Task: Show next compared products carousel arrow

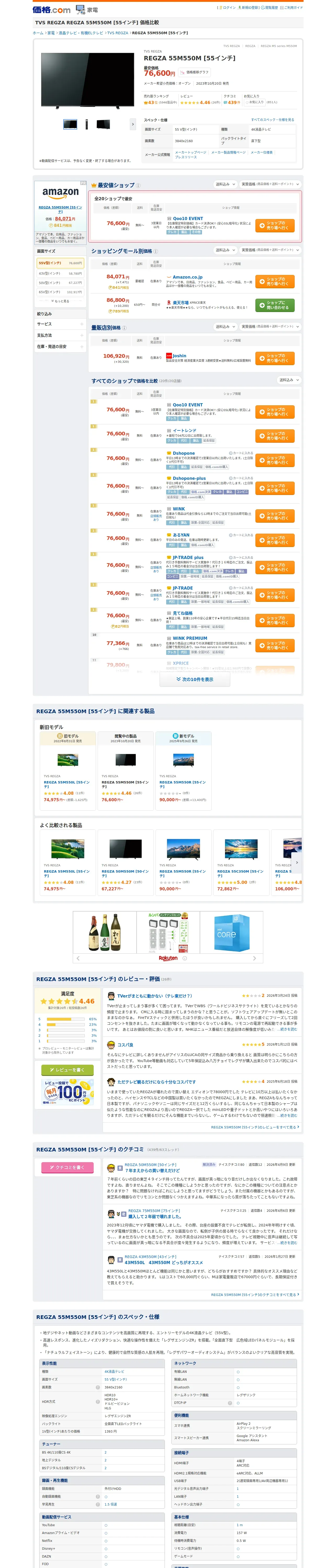Action: [x=297, y=862]
